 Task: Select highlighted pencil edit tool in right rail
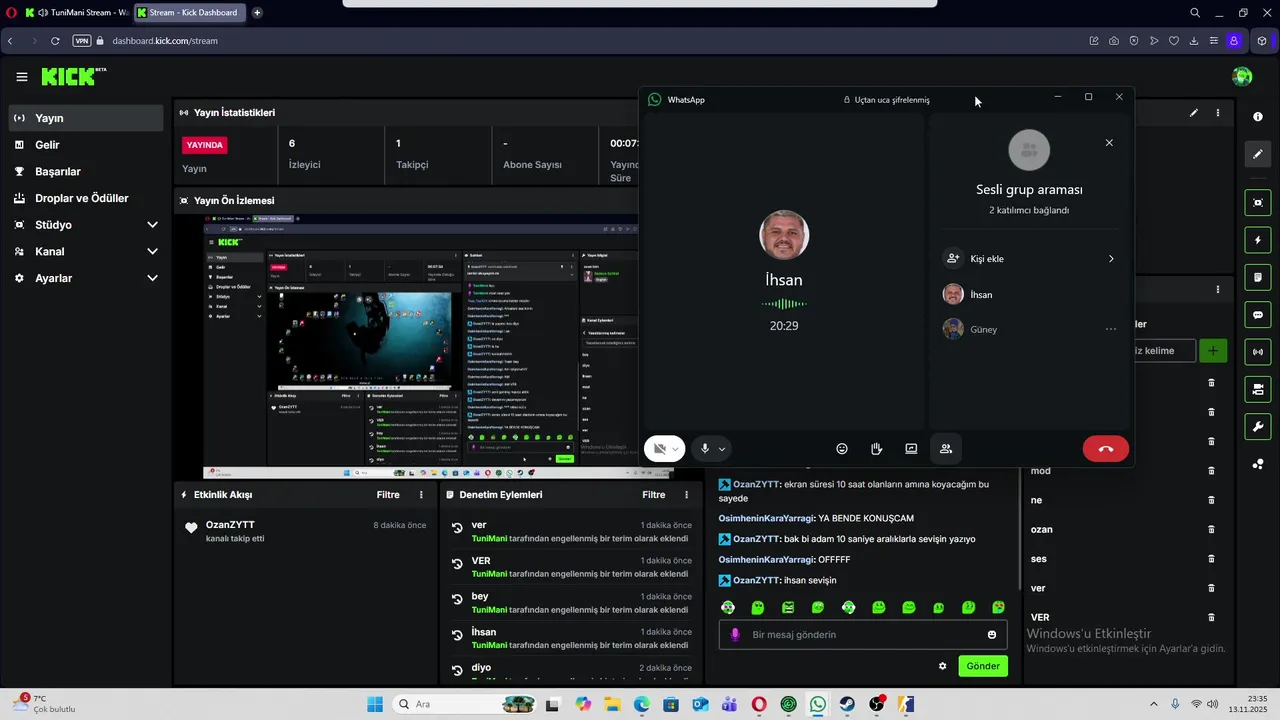click(x=1258, y=154)
